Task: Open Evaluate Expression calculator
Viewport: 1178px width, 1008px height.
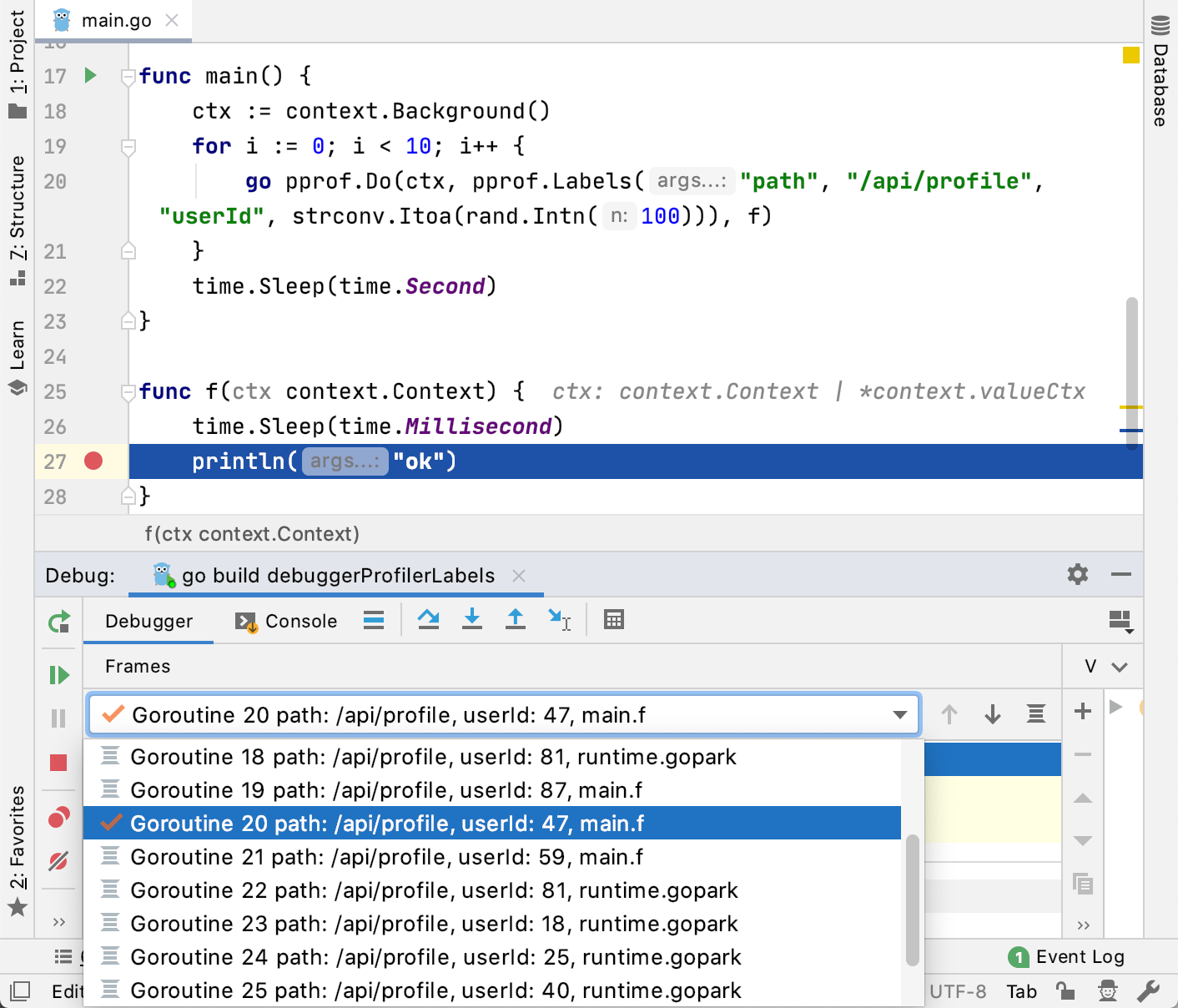Action: point(614,620)
